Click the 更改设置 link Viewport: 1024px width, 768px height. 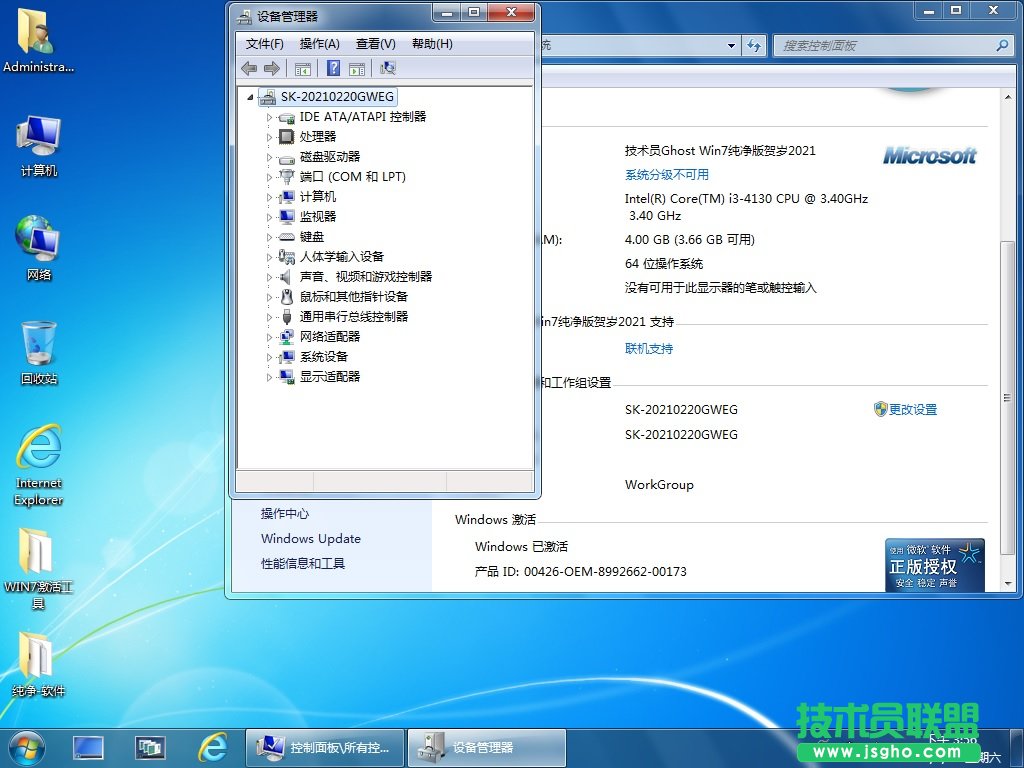click(x=912, y=409)
